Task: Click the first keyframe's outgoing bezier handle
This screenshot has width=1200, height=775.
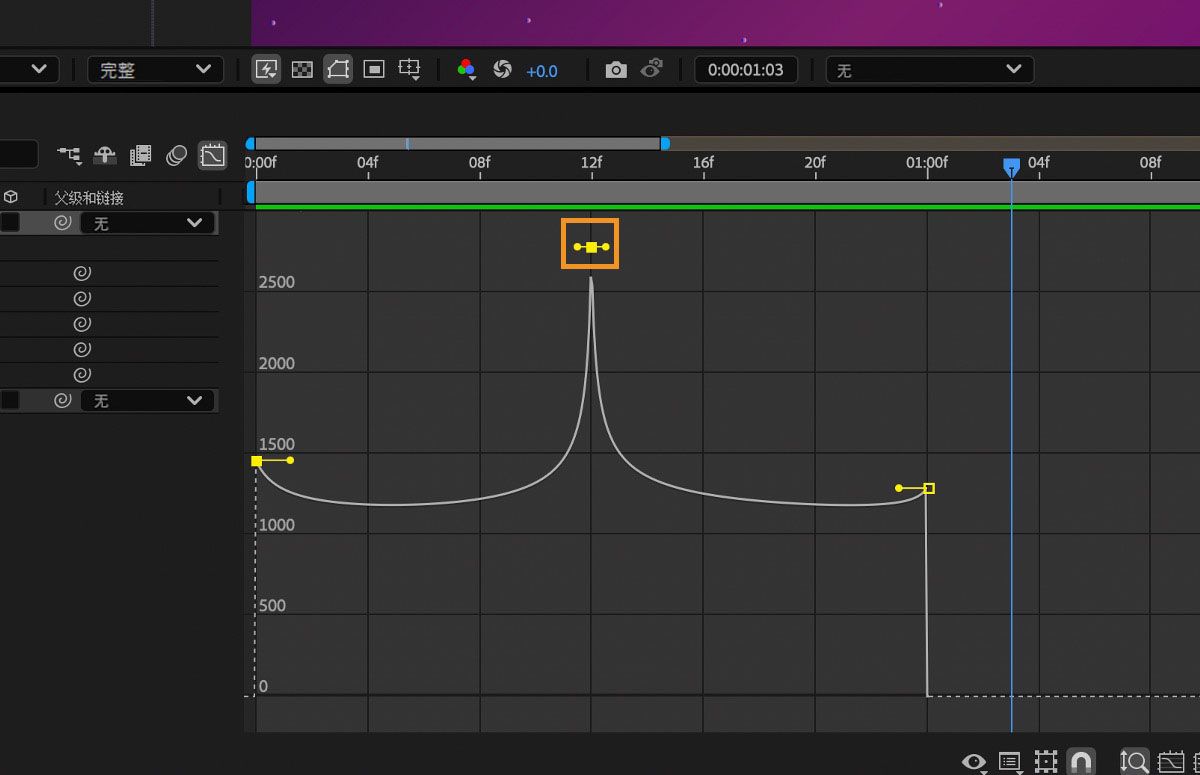Action: click(x=290, y=460)
